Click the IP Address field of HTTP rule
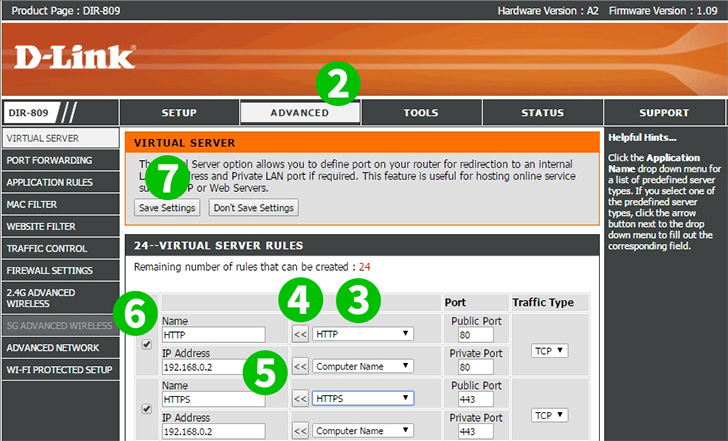728x441 pixels. [x=214, y=367]
